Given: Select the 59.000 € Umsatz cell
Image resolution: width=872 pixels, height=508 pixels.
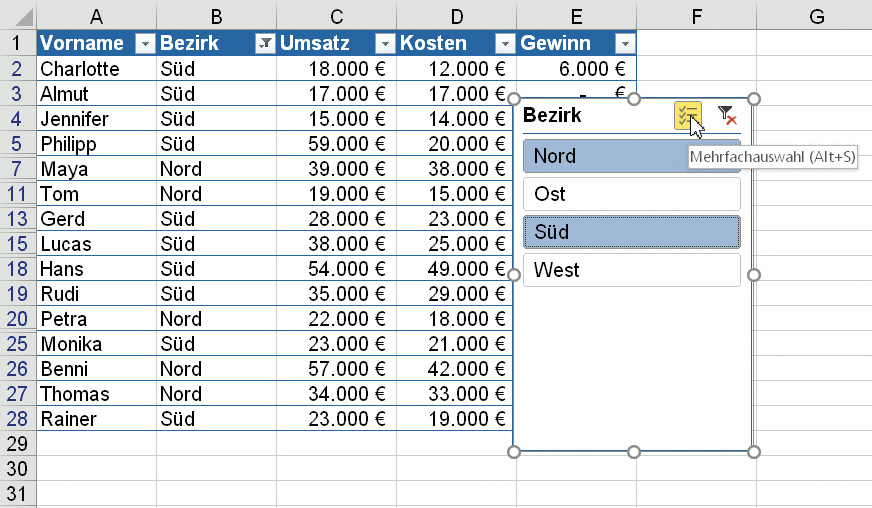Looking at the screenshot, I should coord(336,144).
